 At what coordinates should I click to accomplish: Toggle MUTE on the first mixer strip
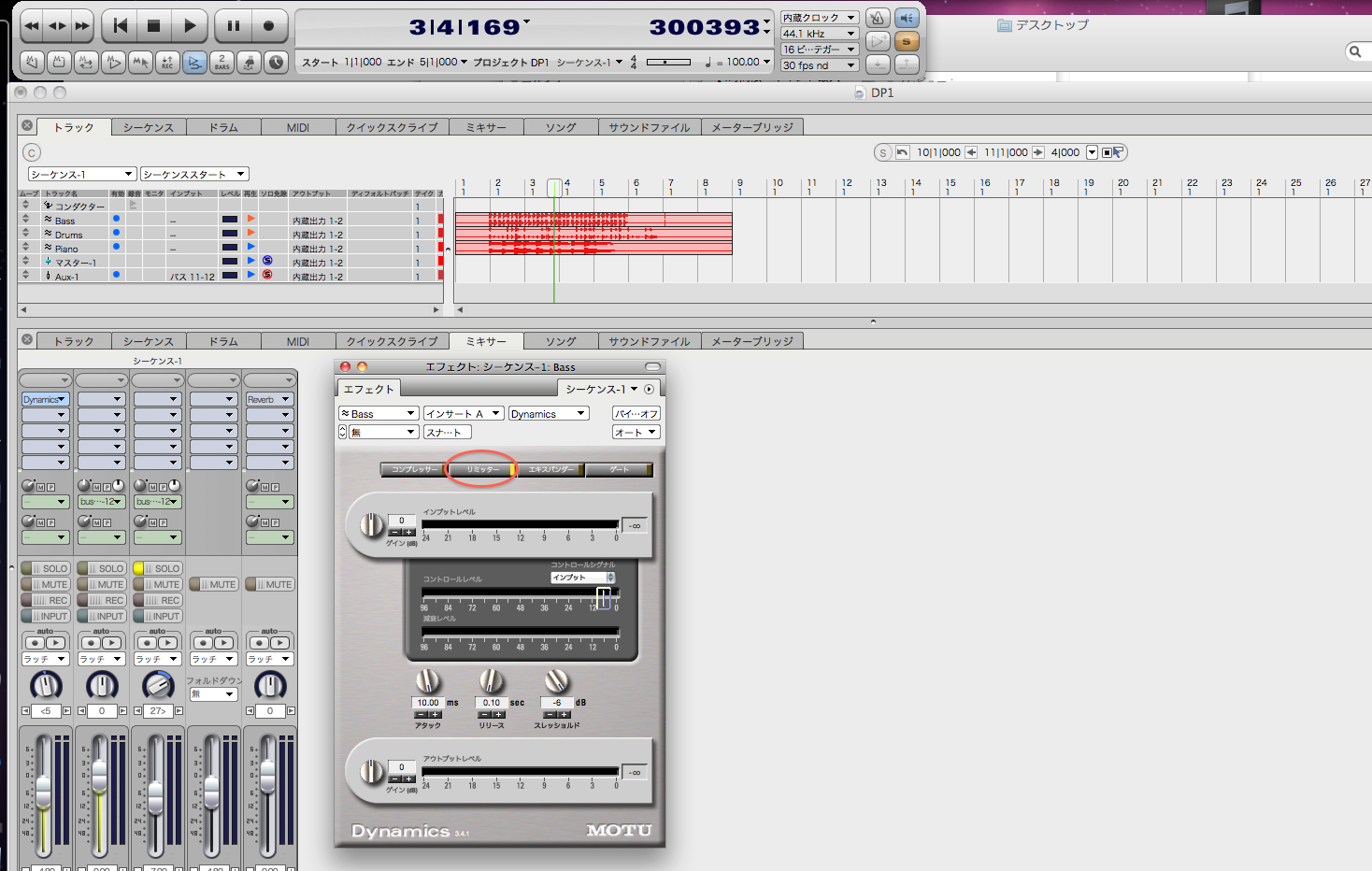46,584
